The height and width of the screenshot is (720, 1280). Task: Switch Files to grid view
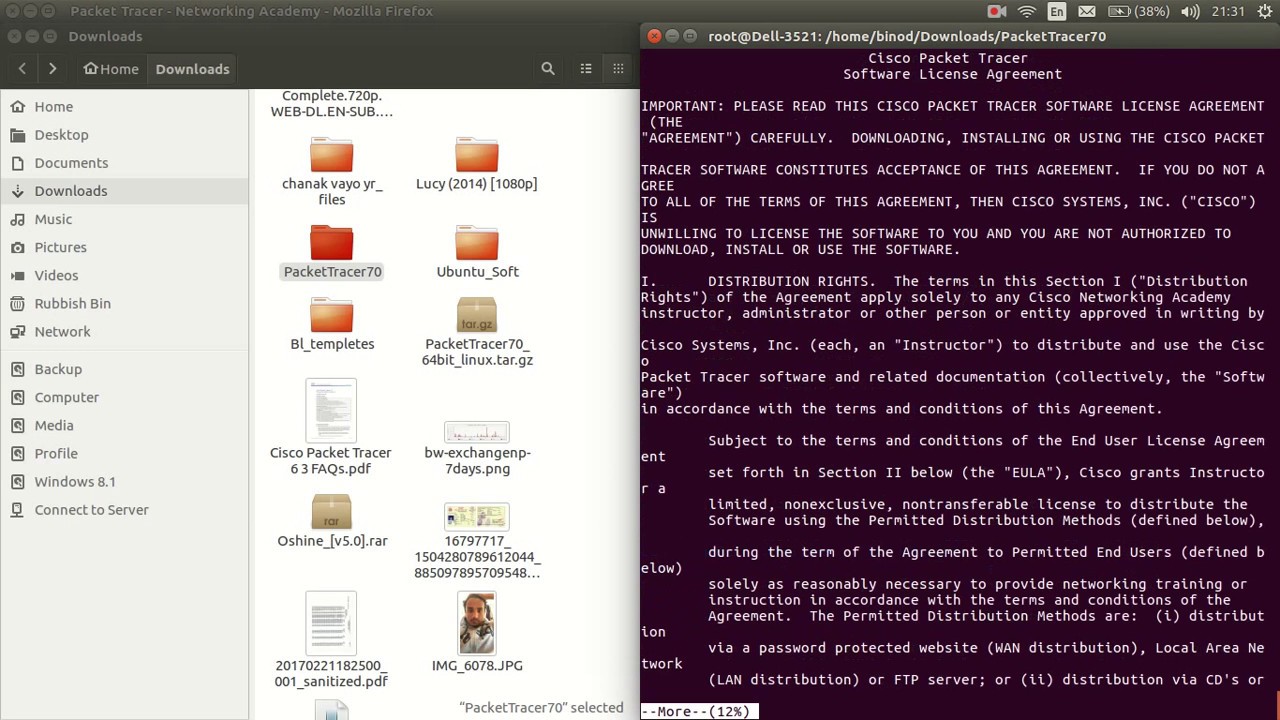click(x=618, y=69)
